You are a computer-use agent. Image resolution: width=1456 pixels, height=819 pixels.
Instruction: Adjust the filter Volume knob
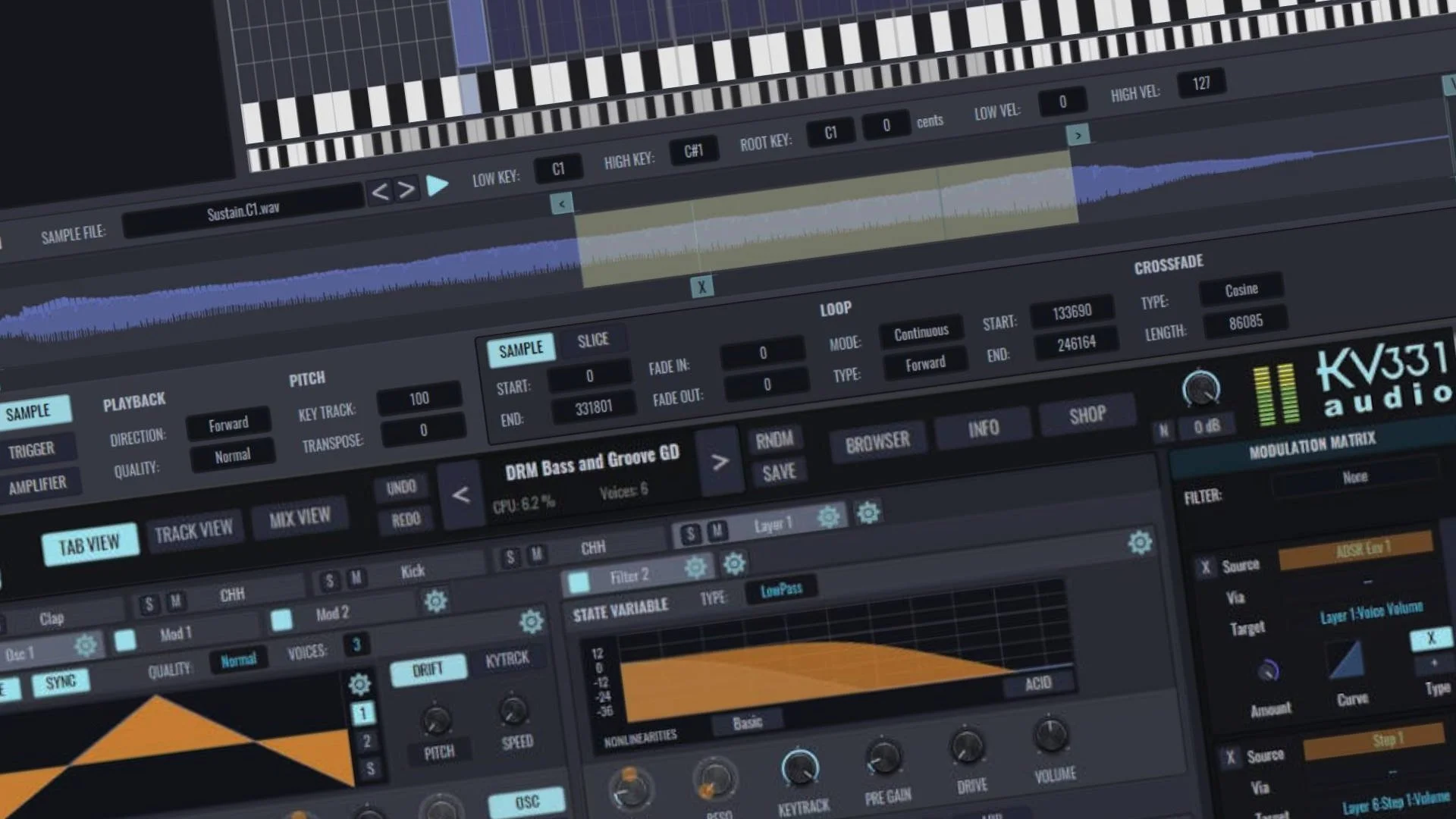pyautogui.click(x=1051, y=735)
